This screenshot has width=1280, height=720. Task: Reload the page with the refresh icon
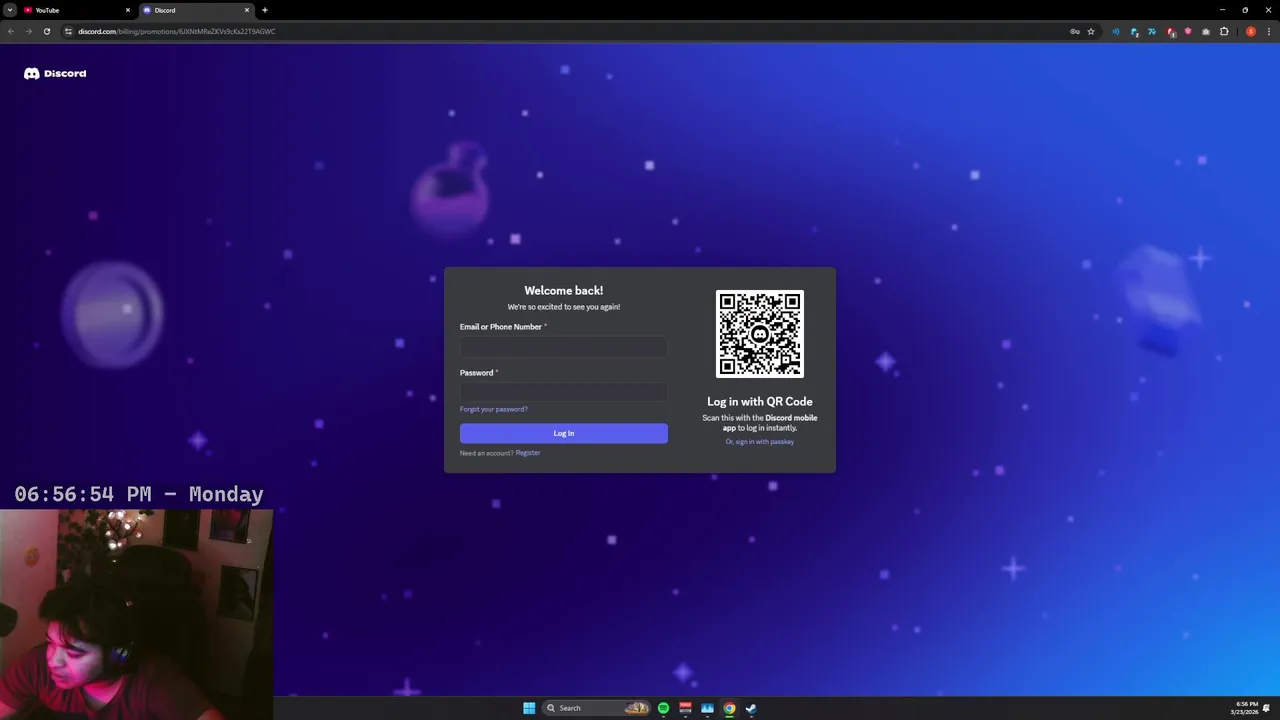tap(46, 31)
